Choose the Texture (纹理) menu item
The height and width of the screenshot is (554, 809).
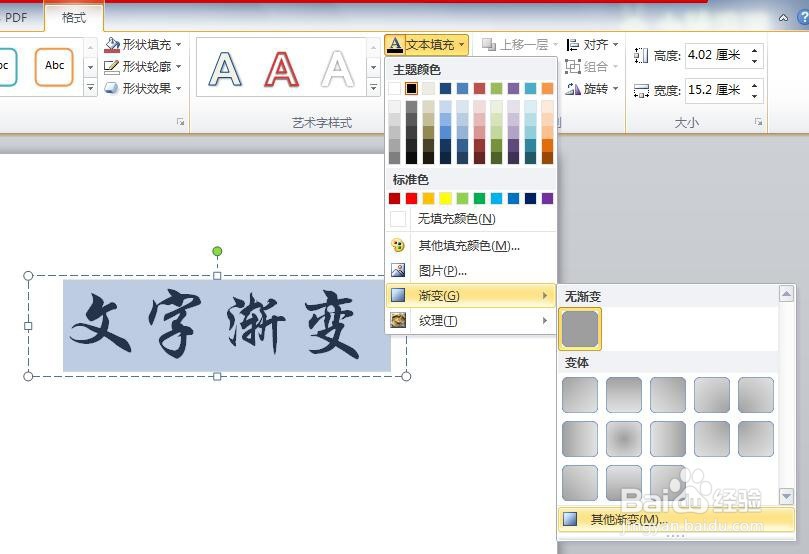click(x=471, y=321)
